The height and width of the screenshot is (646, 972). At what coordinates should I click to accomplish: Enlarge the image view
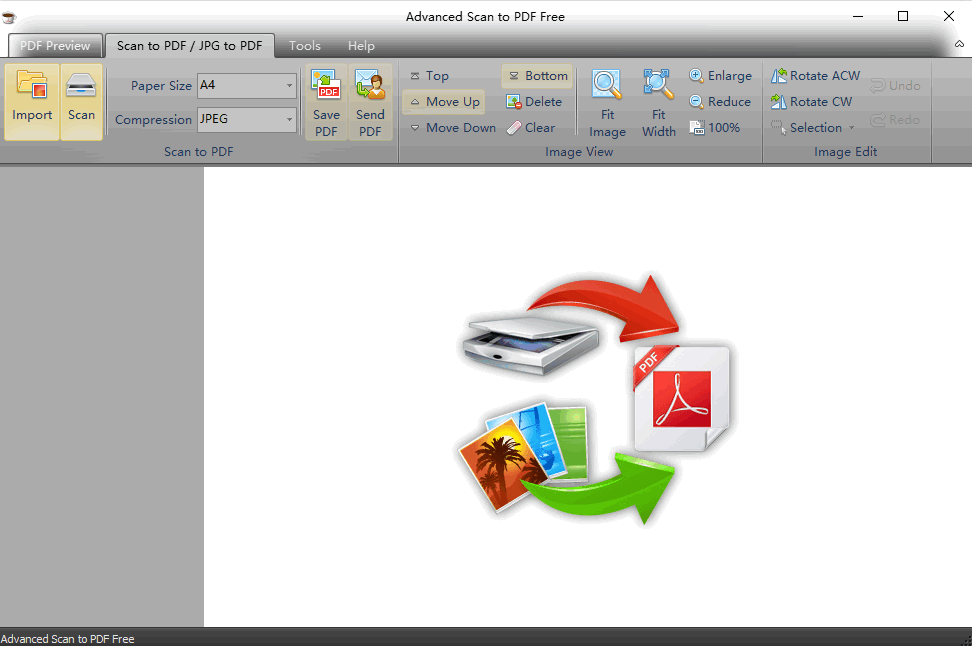(720, 76)
